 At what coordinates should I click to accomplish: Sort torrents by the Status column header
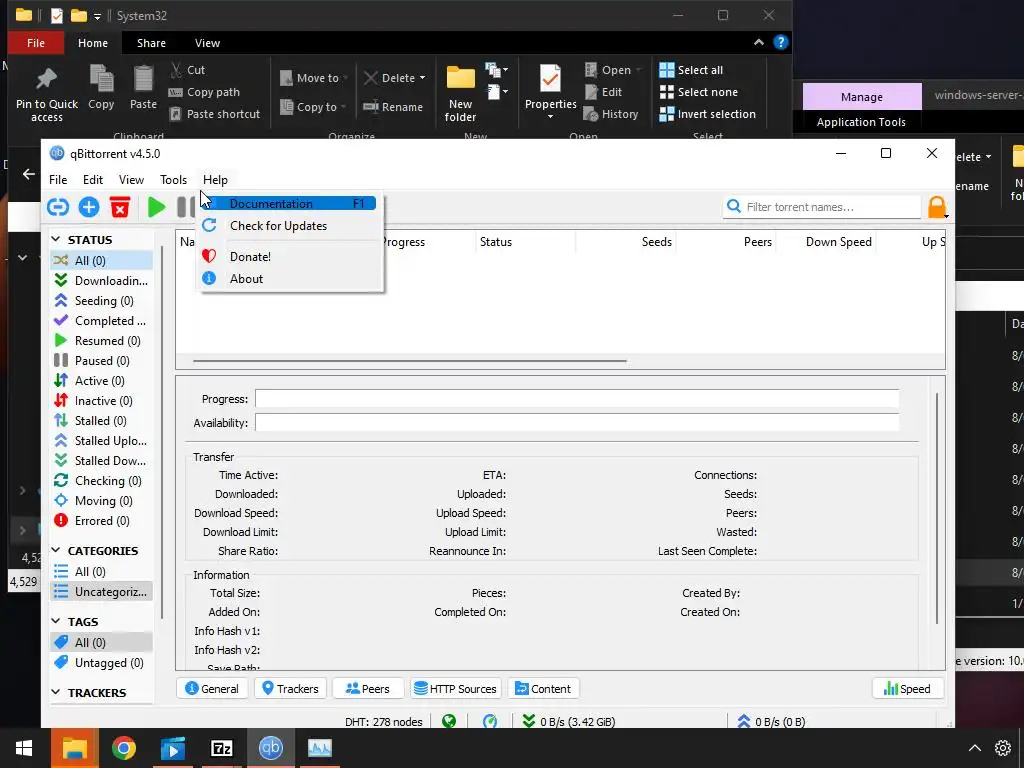[x=496, y=242]
